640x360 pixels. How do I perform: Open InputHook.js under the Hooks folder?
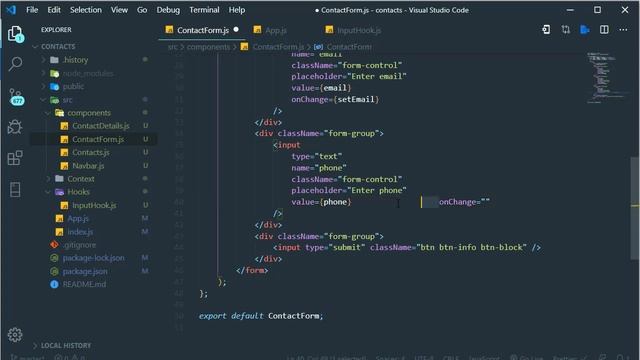pyautogui.click(x=94, y=205)
